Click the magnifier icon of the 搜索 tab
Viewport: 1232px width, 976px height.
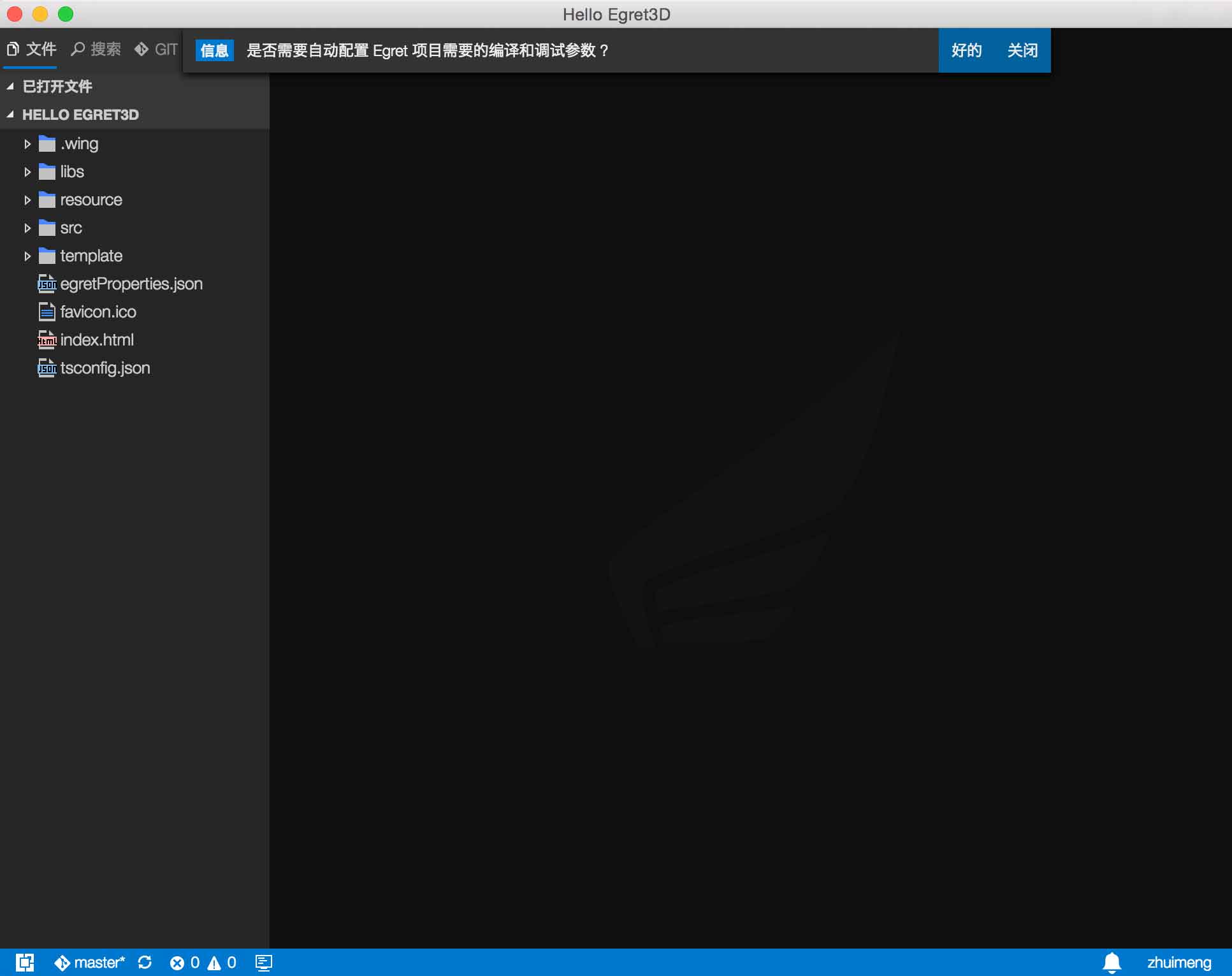click(x=78, y=49)
